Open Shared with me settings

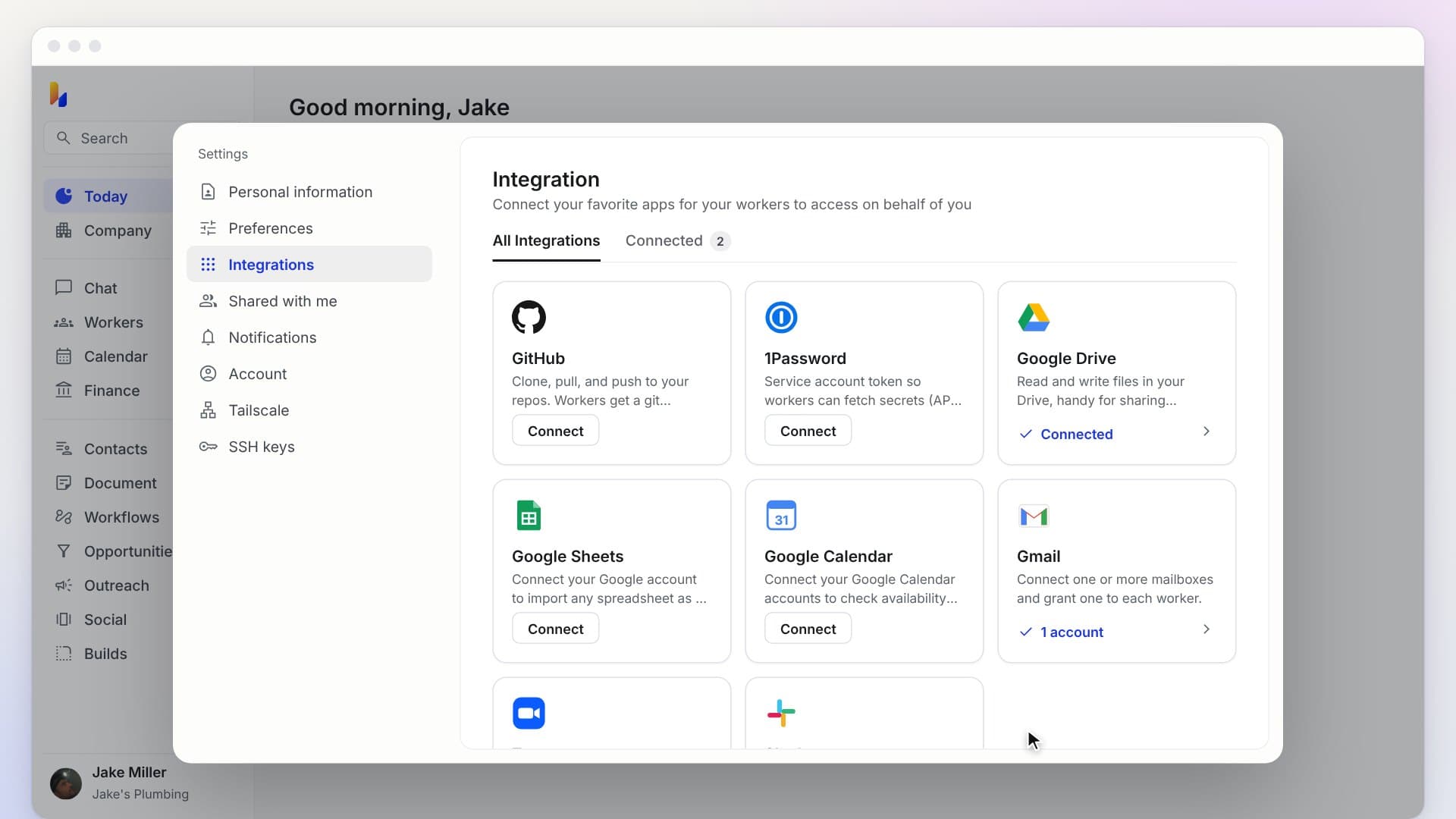coord(309,300)
